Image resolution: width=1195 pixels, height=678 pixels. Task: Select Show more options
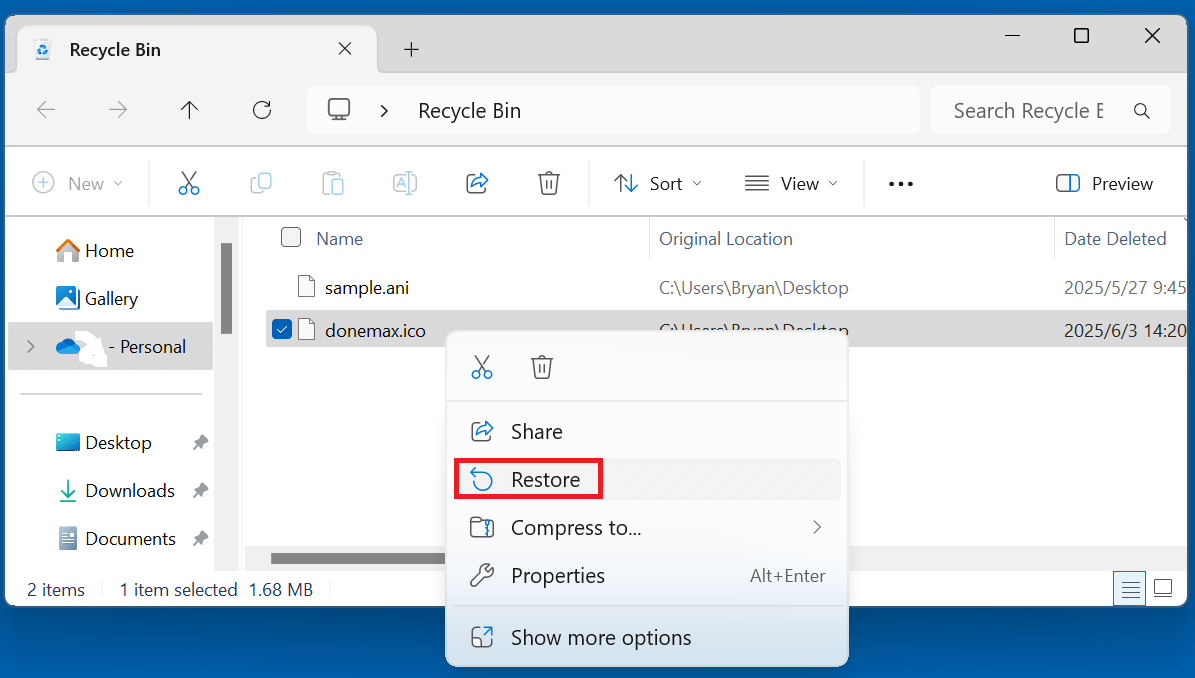(600, 638)
